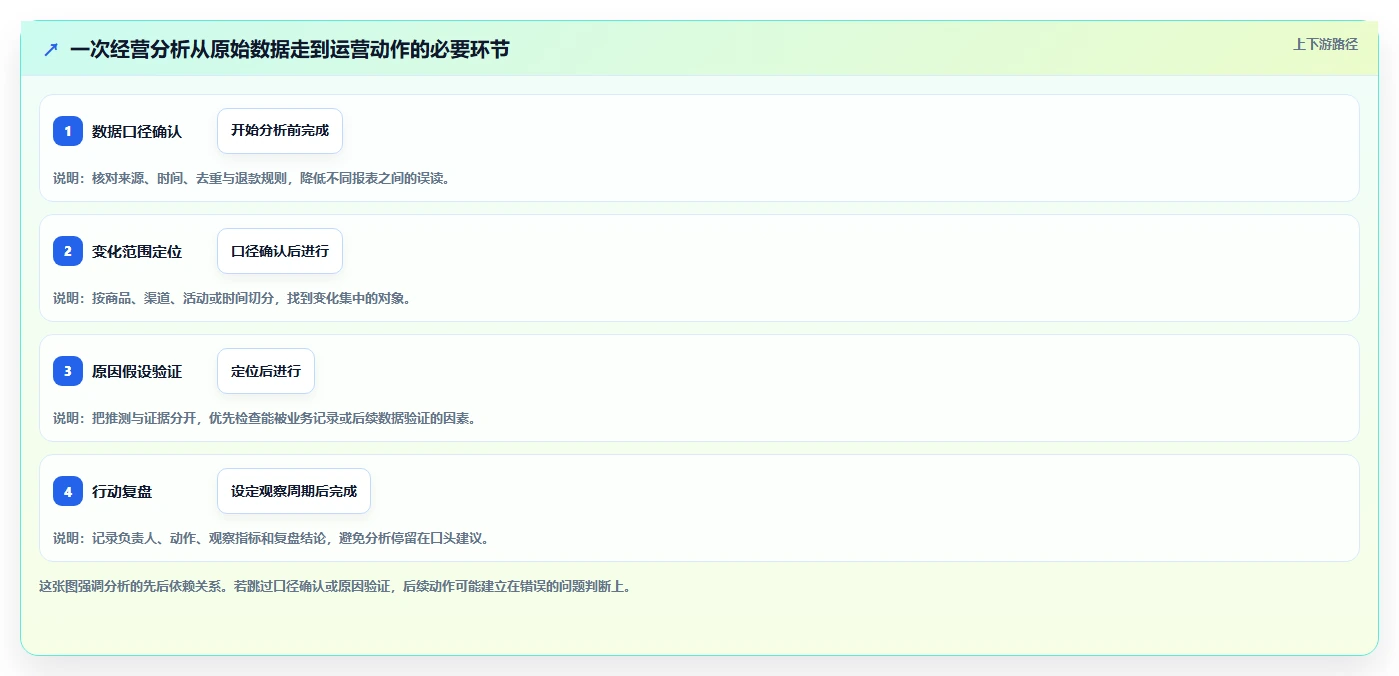Screen dimensions: 1399x676
Task: Click the description starting 说明：核对来源
Action: pyautogui.click(x=252, y=178)
